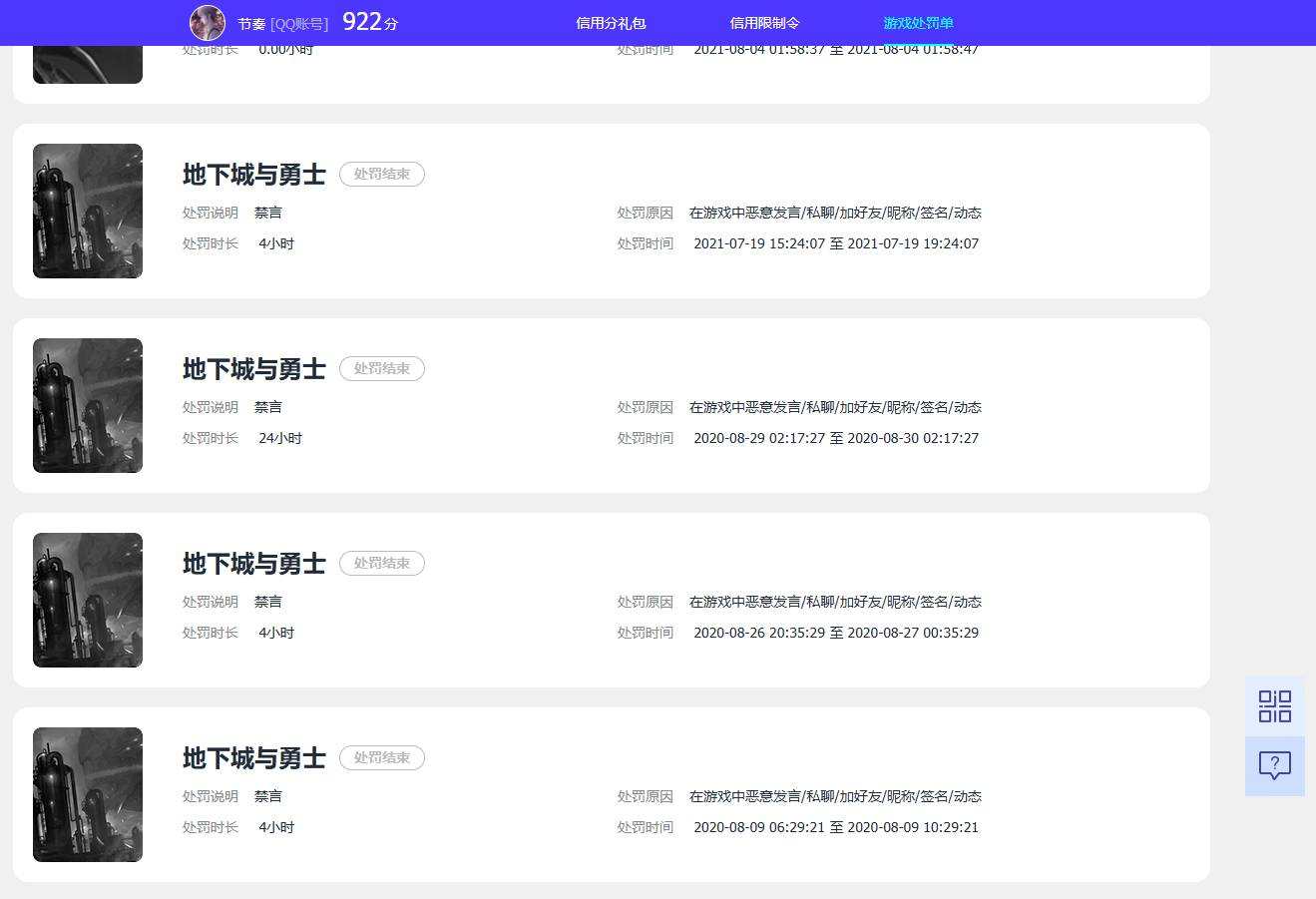Click 4小时 duration in the 2021-07-19 card
This screenshot has width=1316, height=899.
pos(276,243)
